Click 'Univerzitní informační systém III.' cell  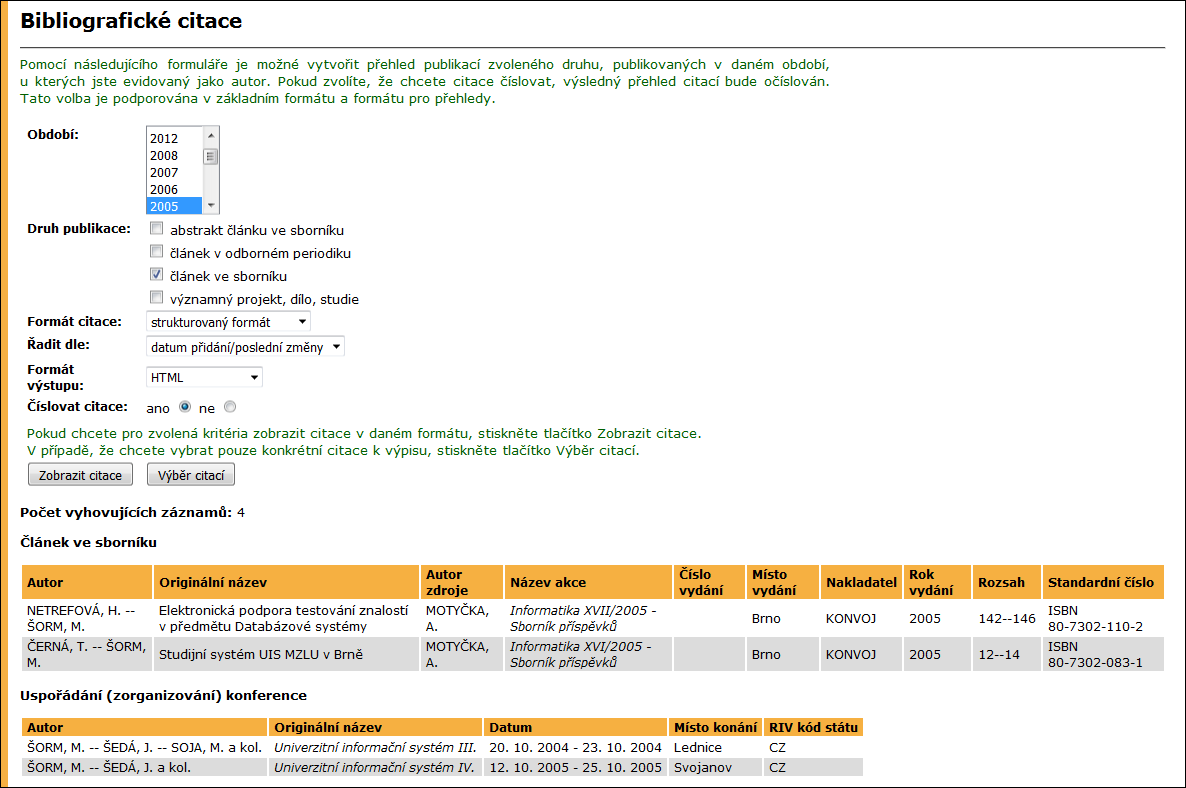pos(375,747)
